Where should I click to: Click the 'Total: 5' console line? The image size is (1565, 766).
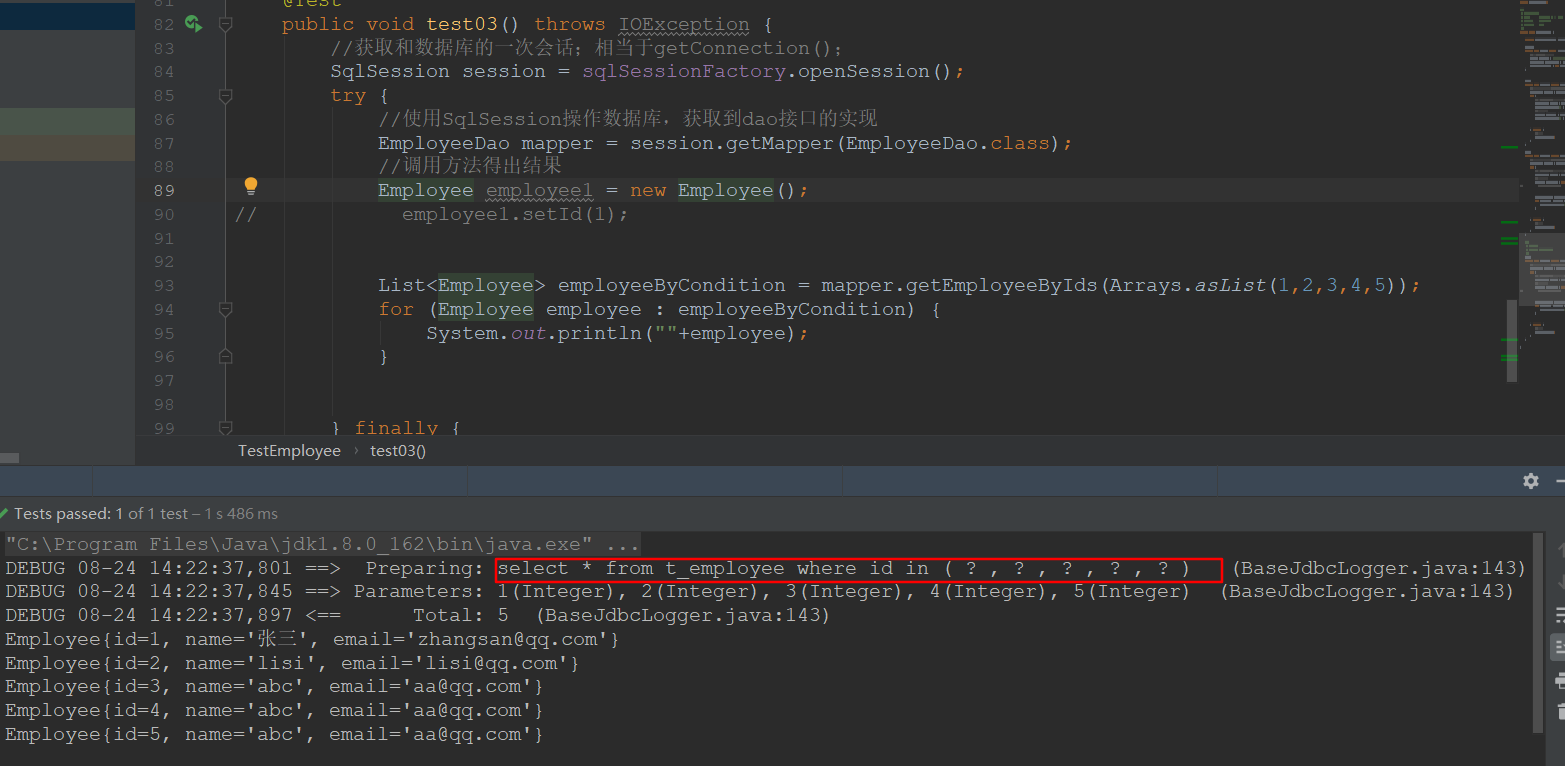pos(461,615)
